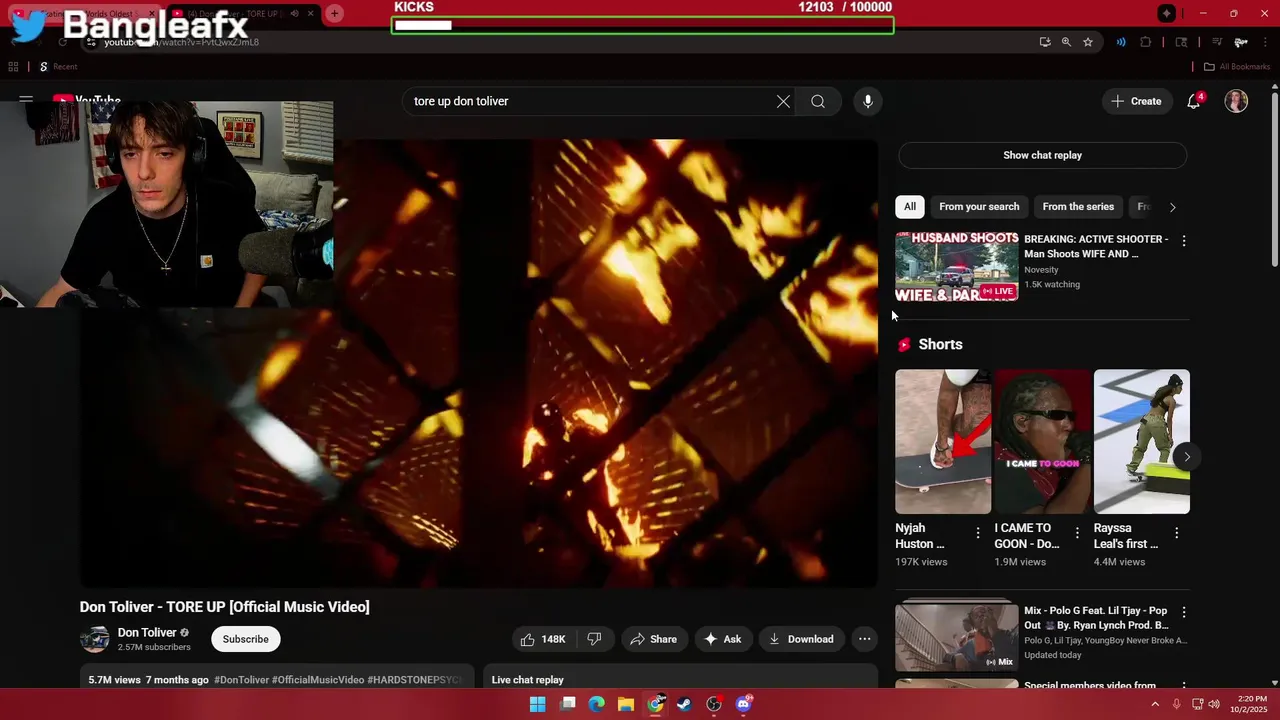Open Don Toliver channel name link
This screenshot has height=720, width=1280.
[x=147, y=632]
